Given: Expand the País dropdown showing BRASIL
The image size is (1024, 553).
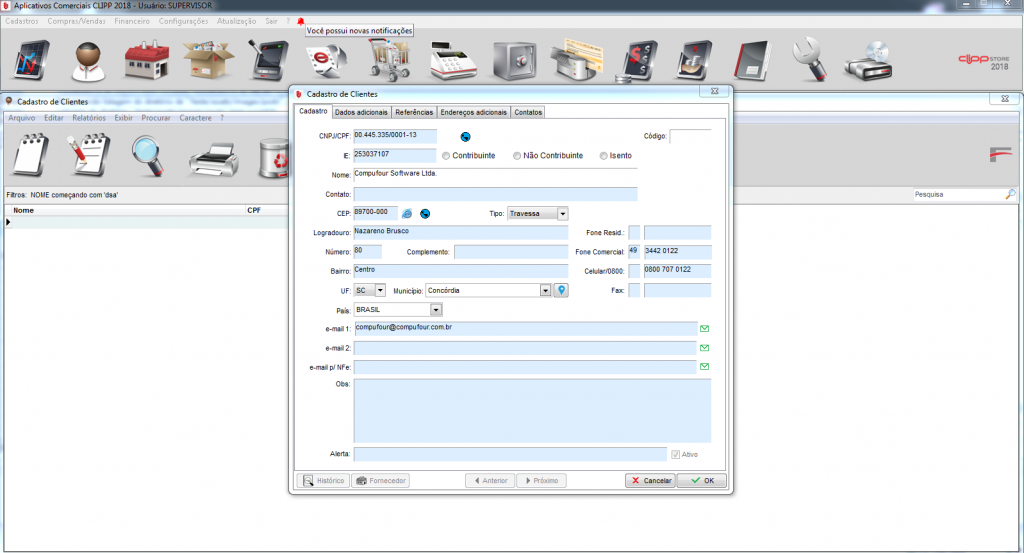Looking at the screenshot, I should pos(435,310).
